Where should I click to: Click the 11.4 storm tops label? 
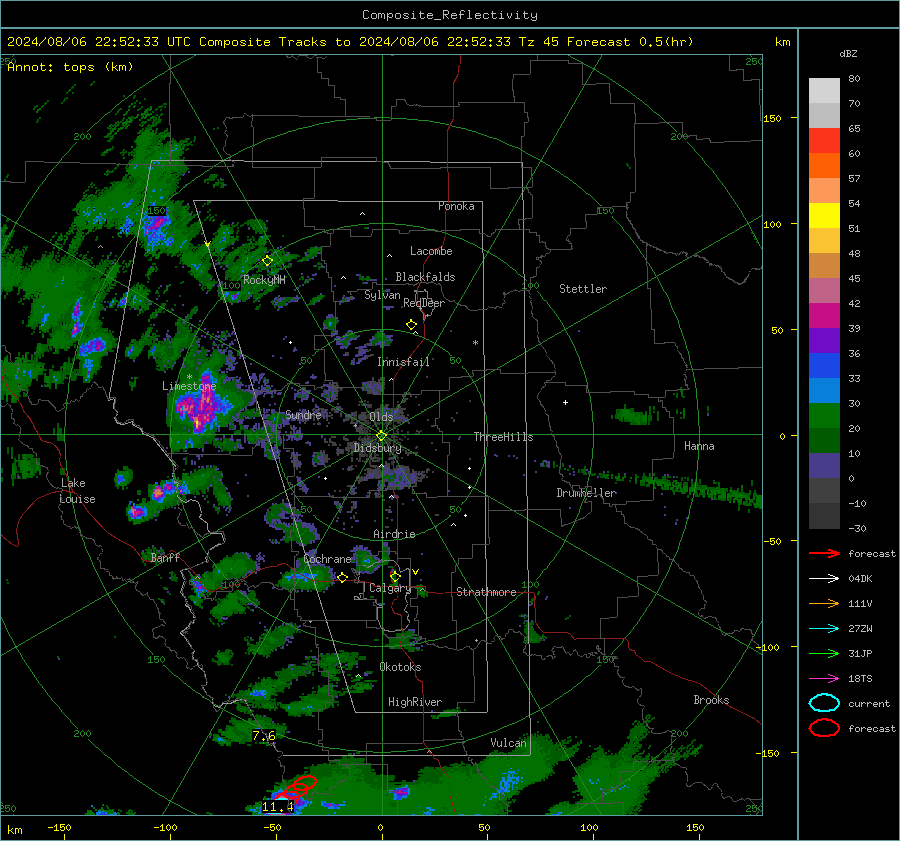point(278,807)
